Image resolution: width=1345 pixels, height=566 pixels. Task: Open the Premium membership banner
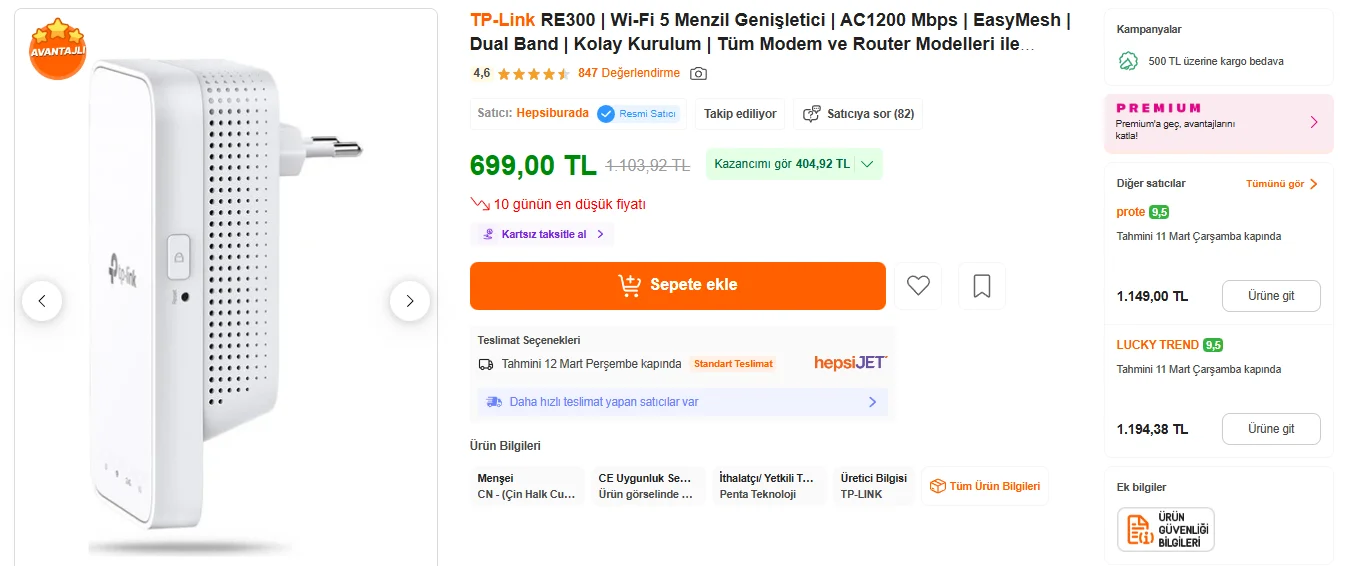tap(1218, 122)
